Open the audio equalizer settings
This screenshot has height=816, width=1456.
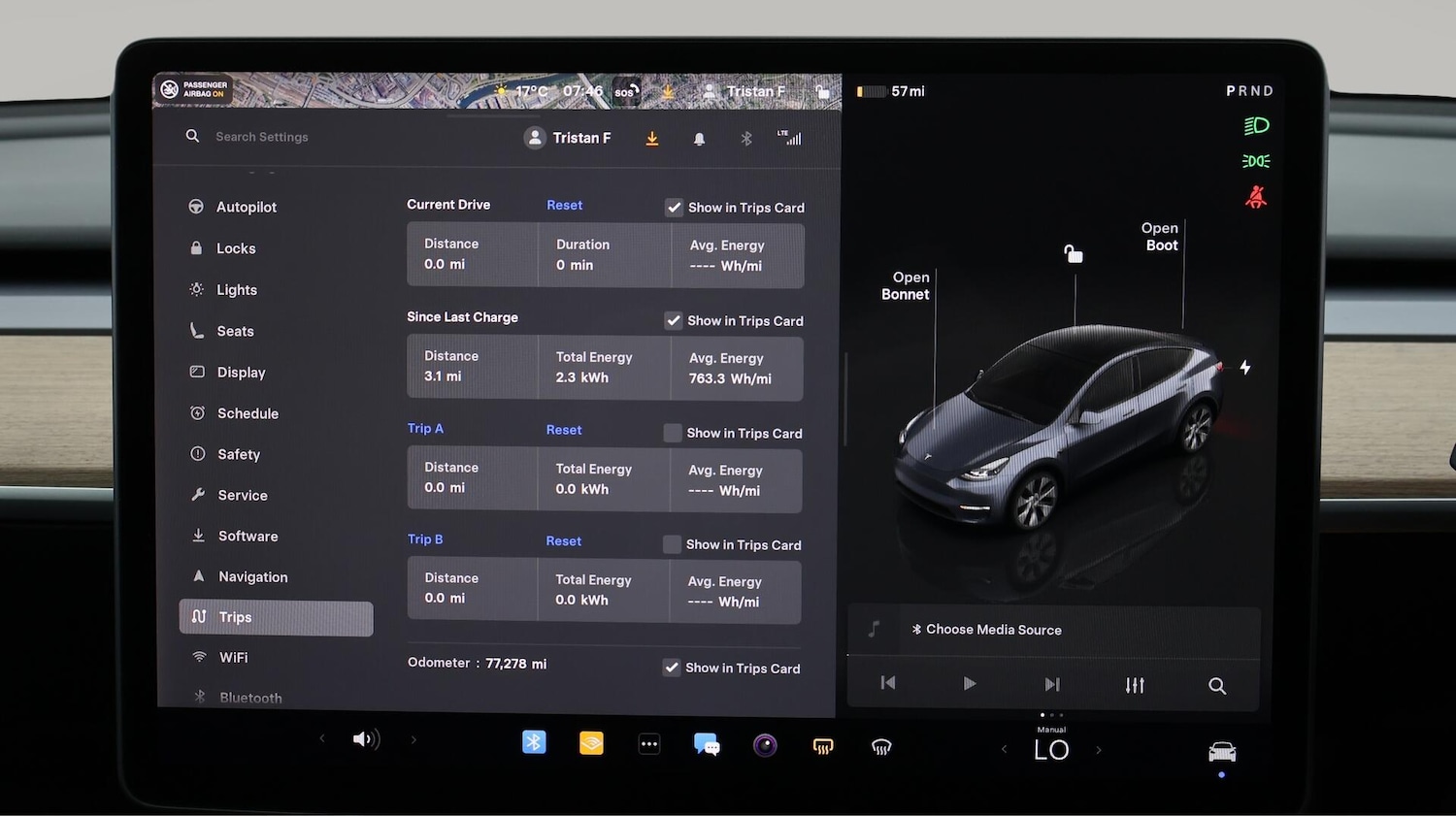[x=1135, y=685]
